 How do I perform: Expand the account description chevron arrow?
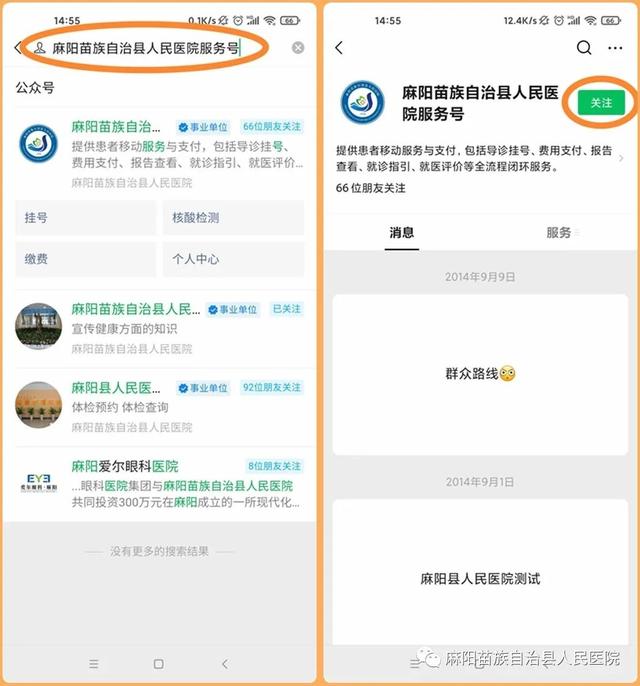click(621, 158)
